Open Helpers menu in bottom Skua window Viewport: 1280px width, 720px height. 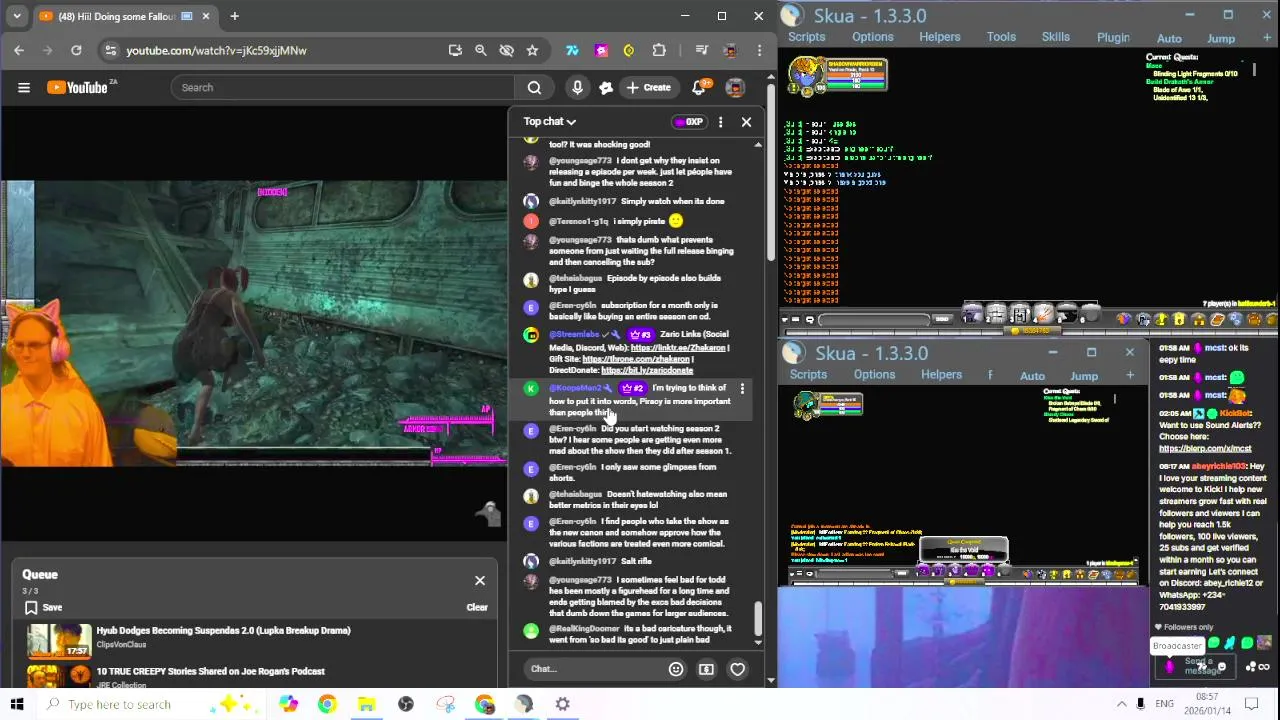(941, 375)
